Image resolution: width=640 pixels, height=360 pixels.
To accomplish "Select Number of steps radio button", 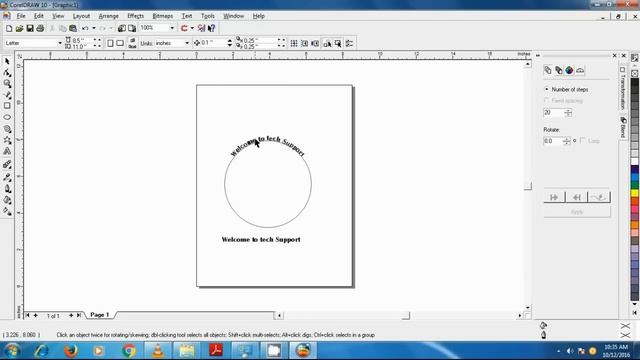I will [547, 89].
